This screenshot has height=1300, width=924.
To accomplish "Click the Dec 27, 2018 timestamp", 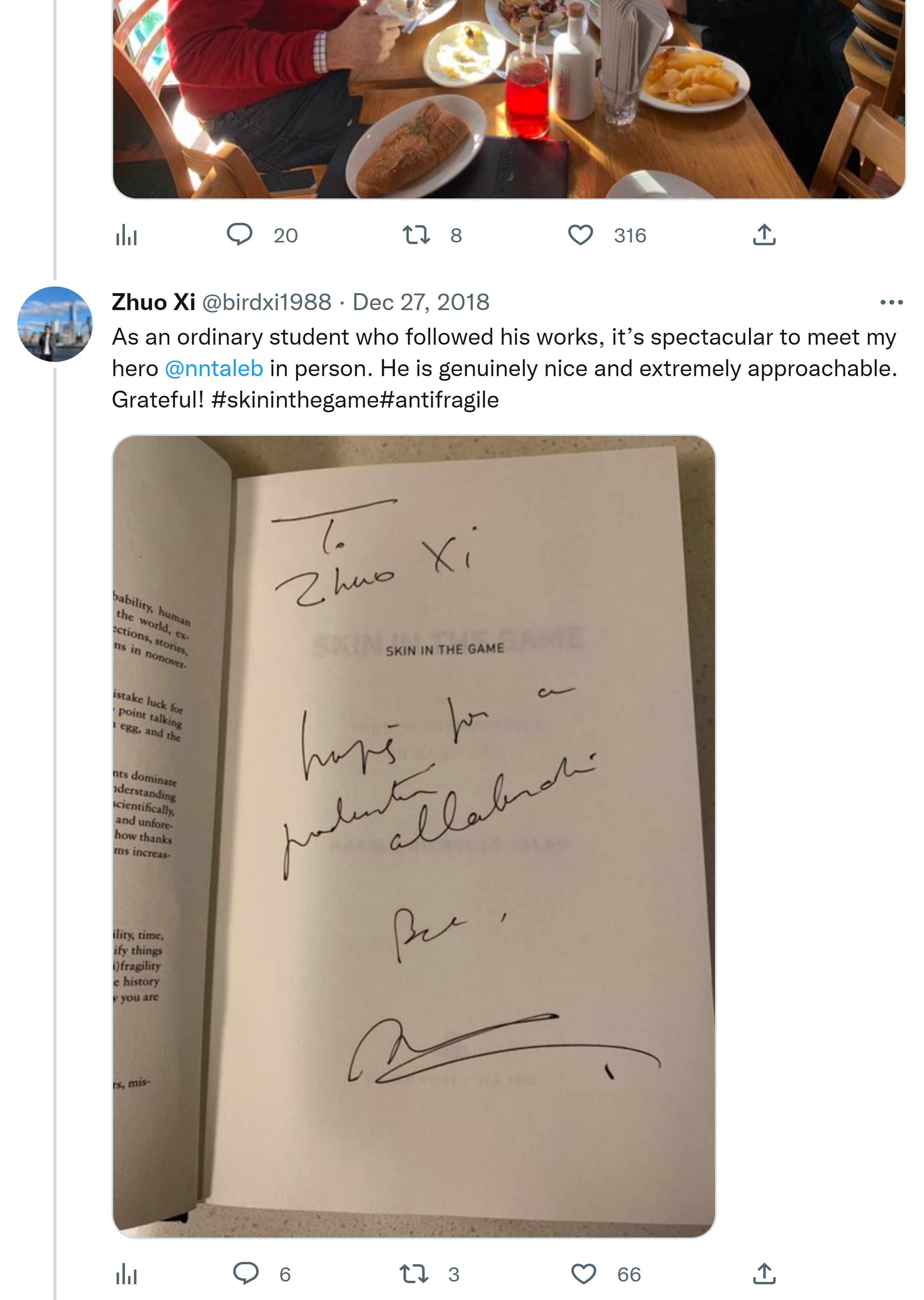I will tap(421, 302).
